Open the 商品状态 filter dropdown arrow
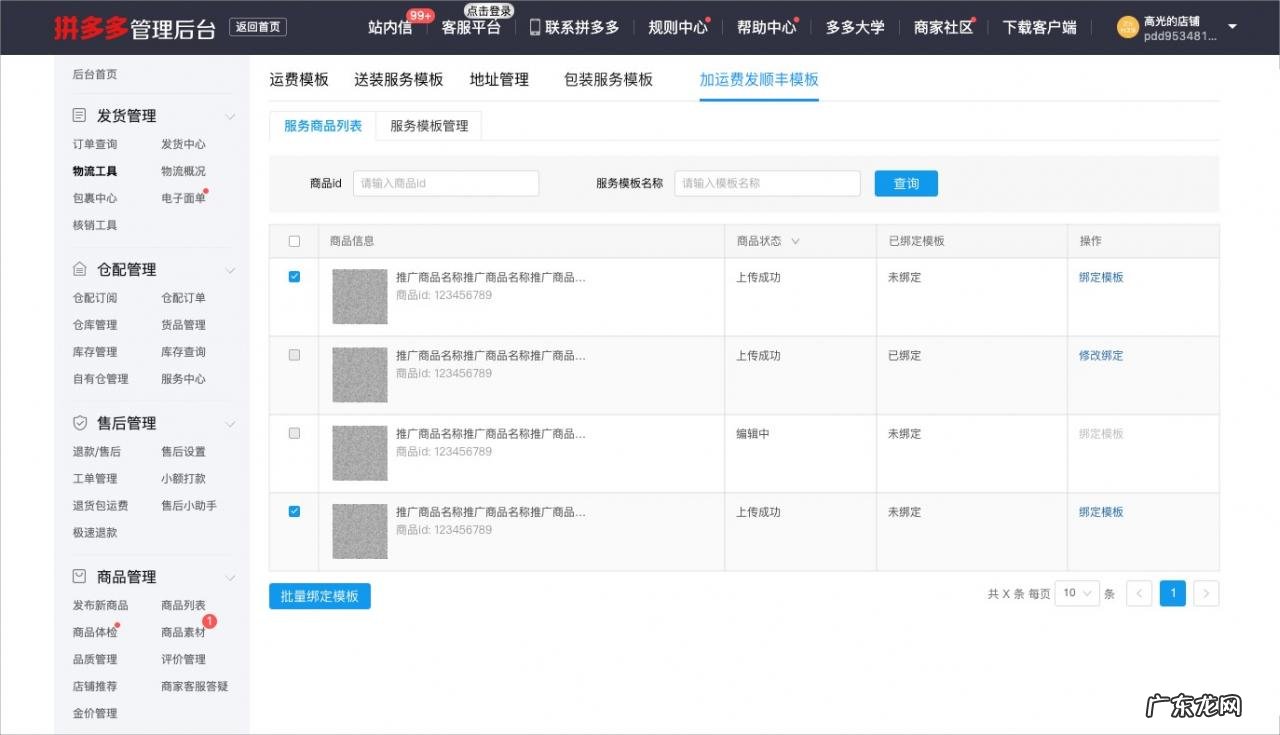Screen dimensions: 1280x735 [795, 241]
